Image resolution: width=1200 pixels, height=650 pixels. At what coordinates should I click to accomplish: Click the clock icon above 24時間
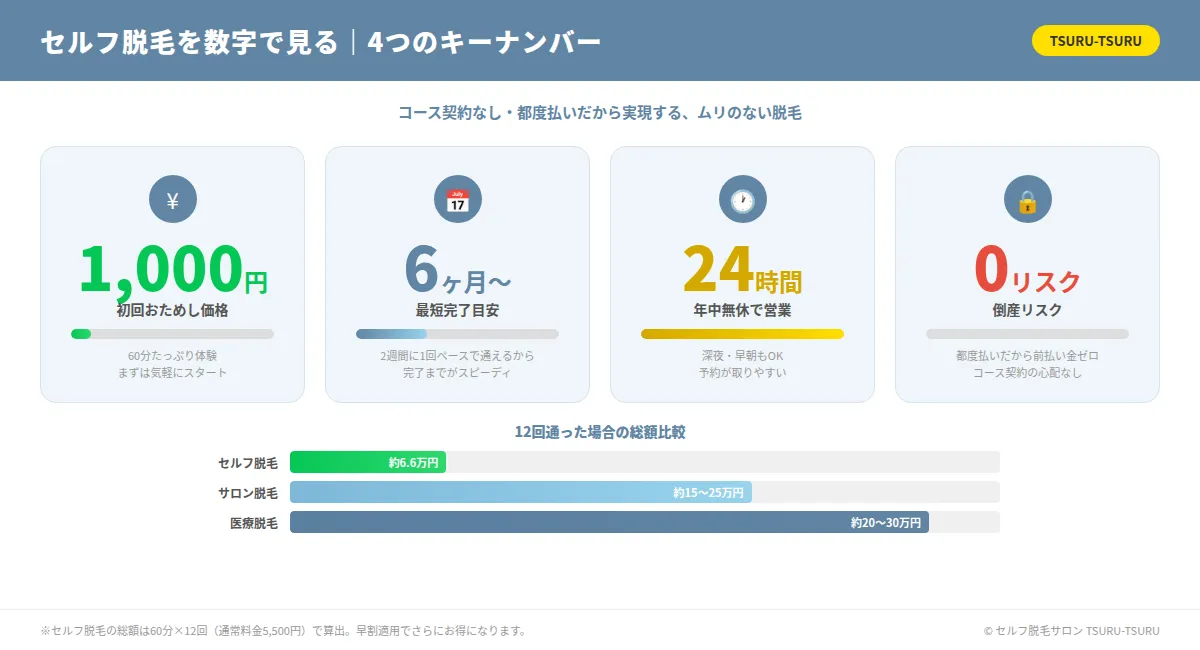point(742,199)
